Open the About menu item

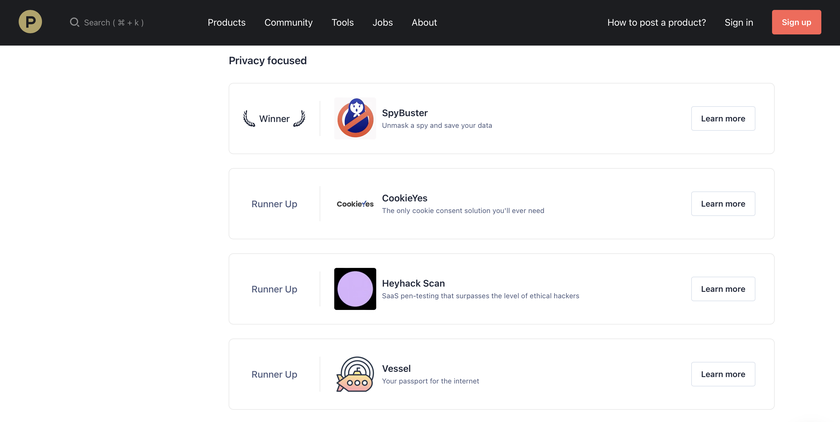point(424,22)
